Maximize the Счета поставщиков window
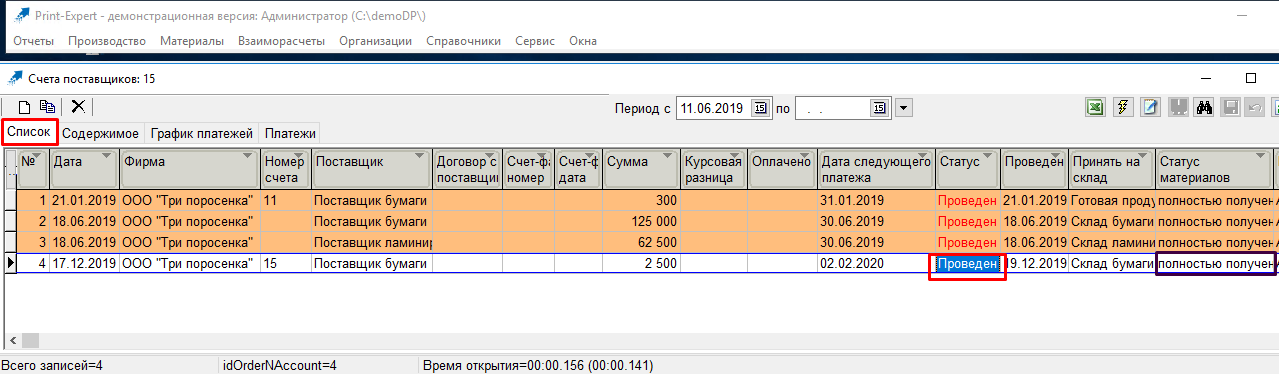The height and width of the screenshot is (374, 1279). [x=1250, y=78]
